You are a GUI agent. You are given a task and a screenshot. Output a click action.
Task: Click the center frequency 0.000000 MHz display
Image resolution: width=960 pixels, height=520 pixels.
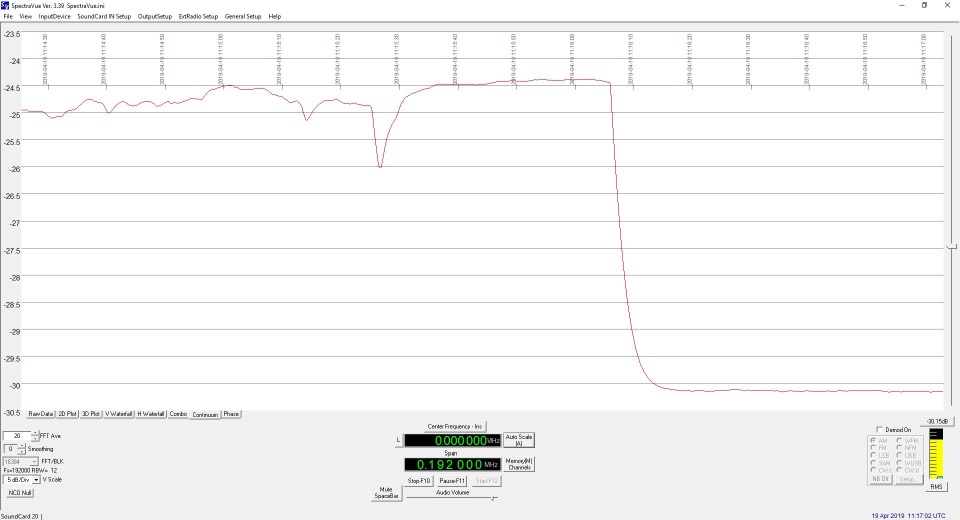[452, 440]
